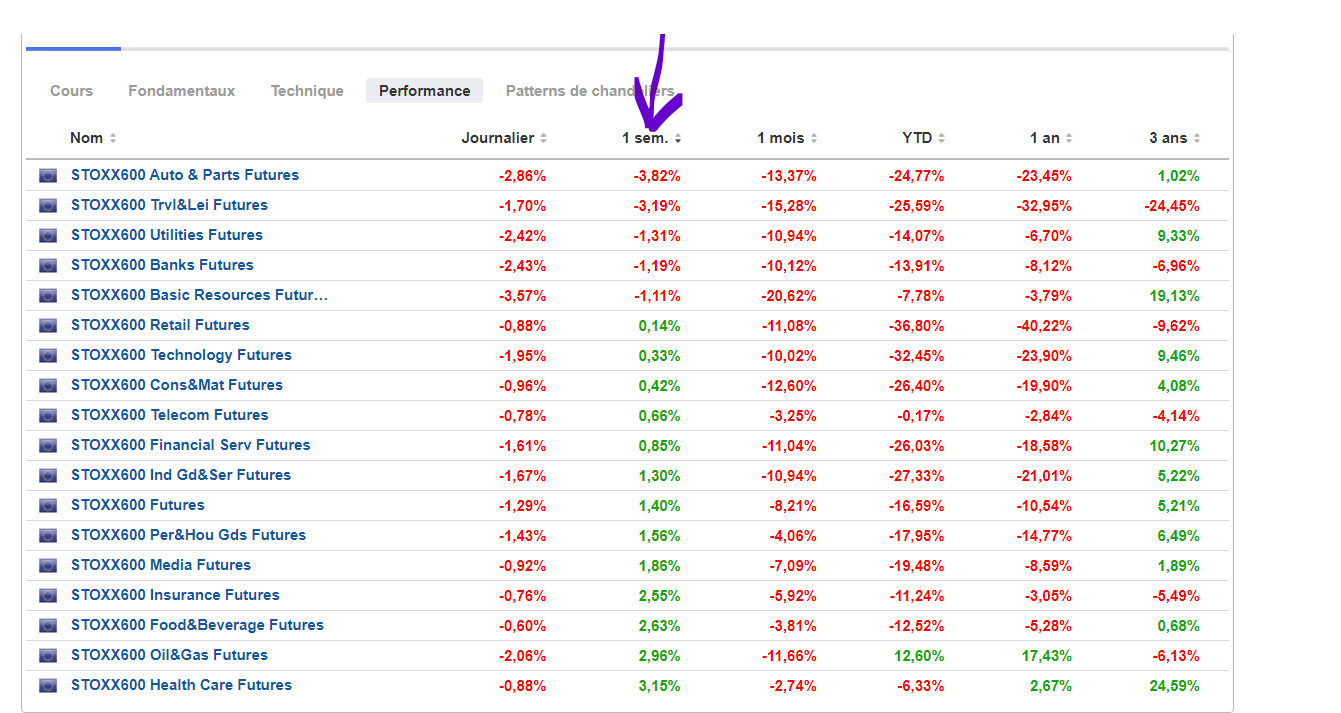Open STOXX600 Per&Hou Gds Futures link
Image resolution: width=1341 pixels, height=713 pixels.
pyautogui.click(x=189, y=535)
